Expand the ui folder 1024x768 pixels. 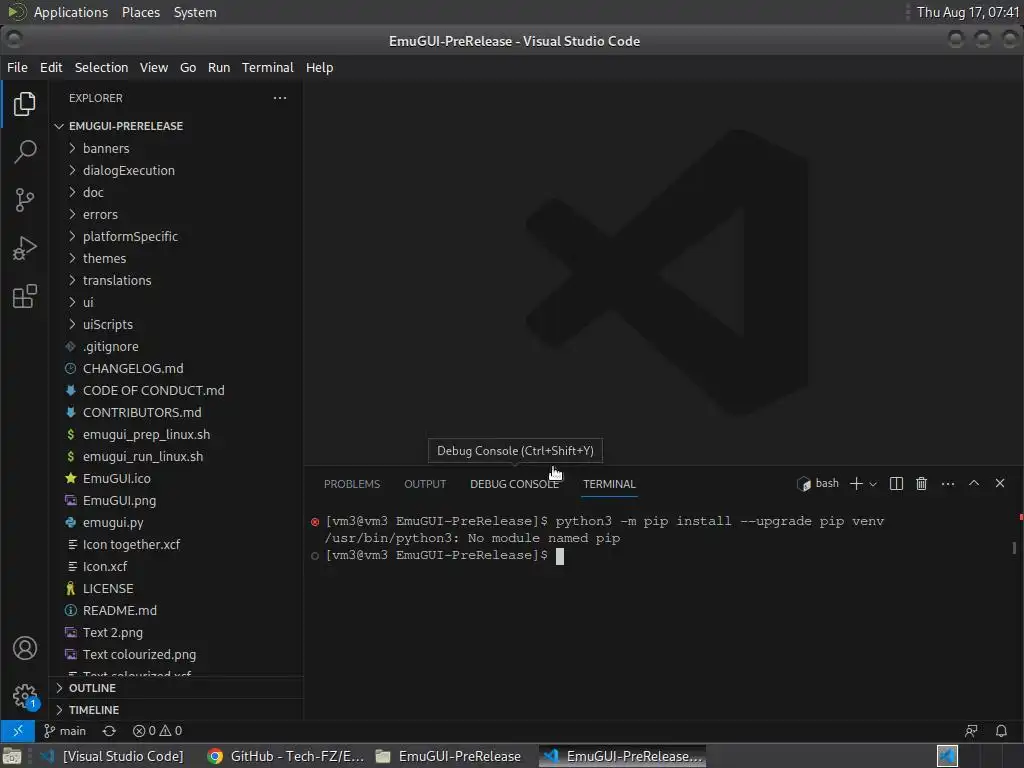(176, 302)
